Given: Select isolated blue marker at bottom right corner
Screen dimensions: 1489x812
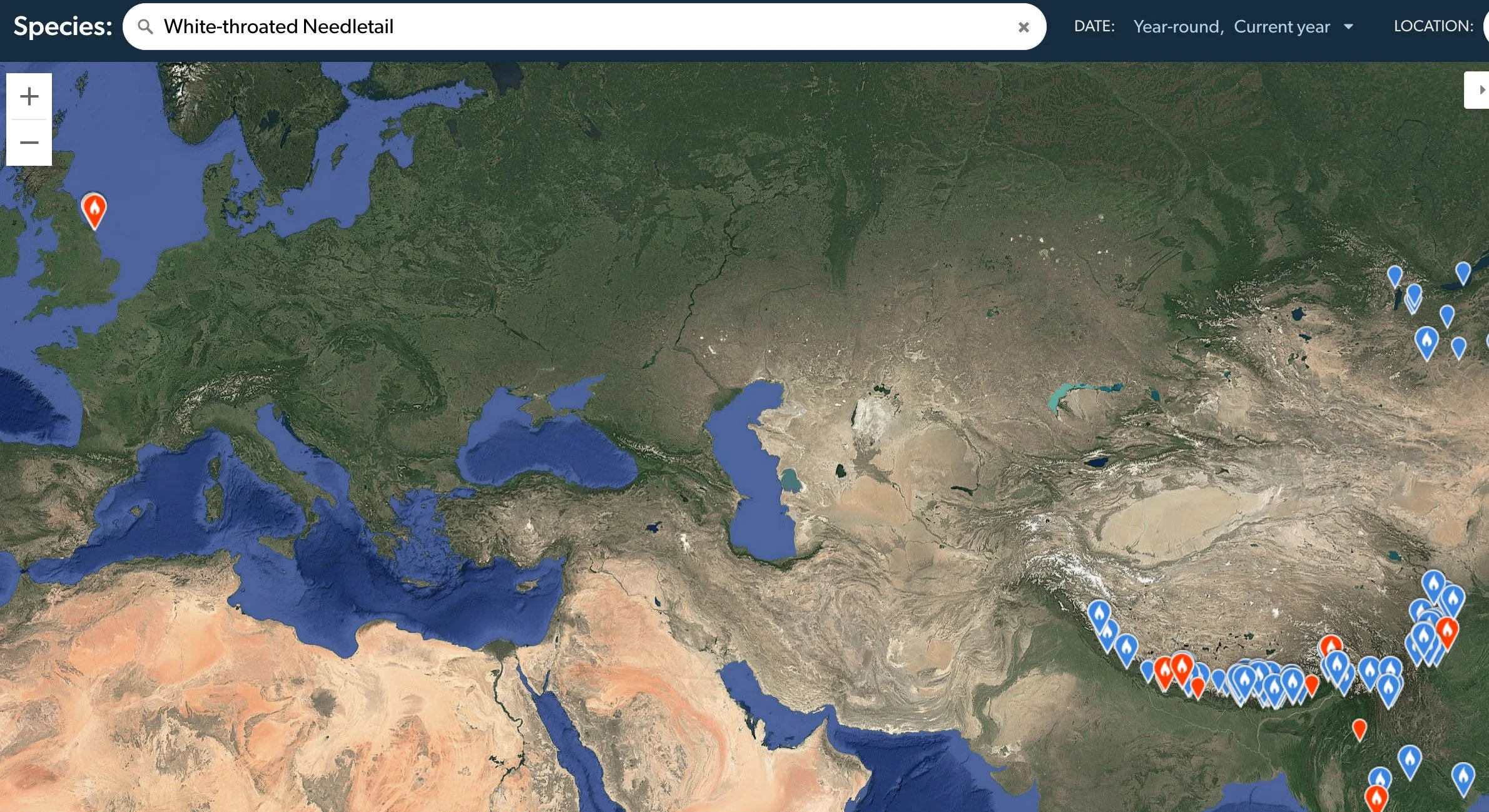Looking at the screenshot, I should pos(1463,777).
